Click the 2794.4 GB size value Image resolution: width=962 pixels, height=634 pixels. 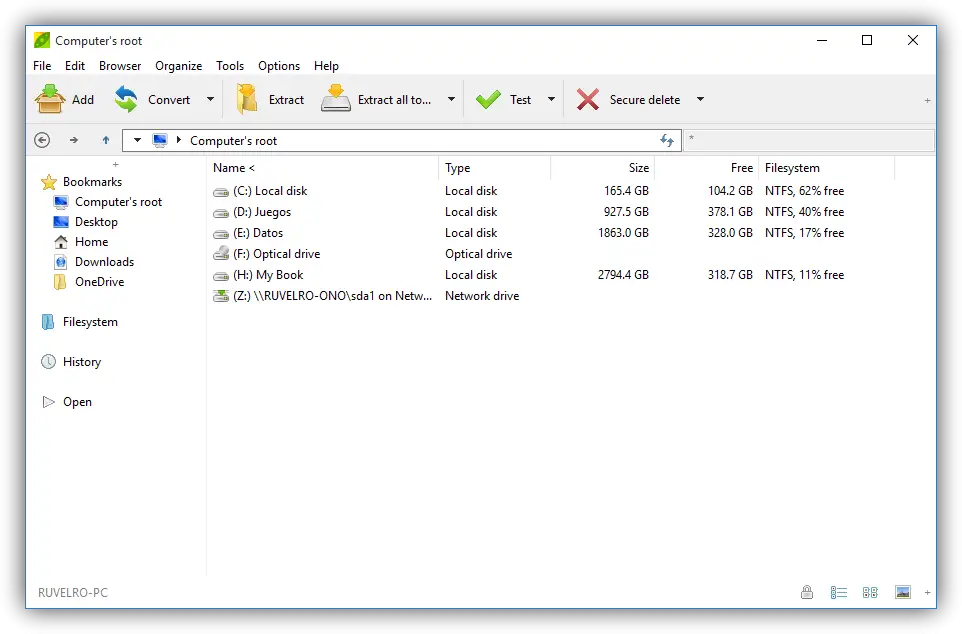pyautogui.click(x=623, y=275)
